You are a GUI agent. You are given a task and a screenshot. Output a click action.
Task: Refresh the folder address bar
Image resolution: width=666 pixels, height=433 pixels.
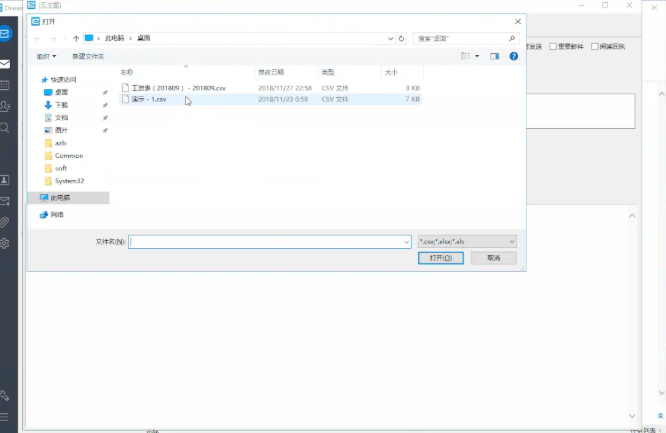401,38
